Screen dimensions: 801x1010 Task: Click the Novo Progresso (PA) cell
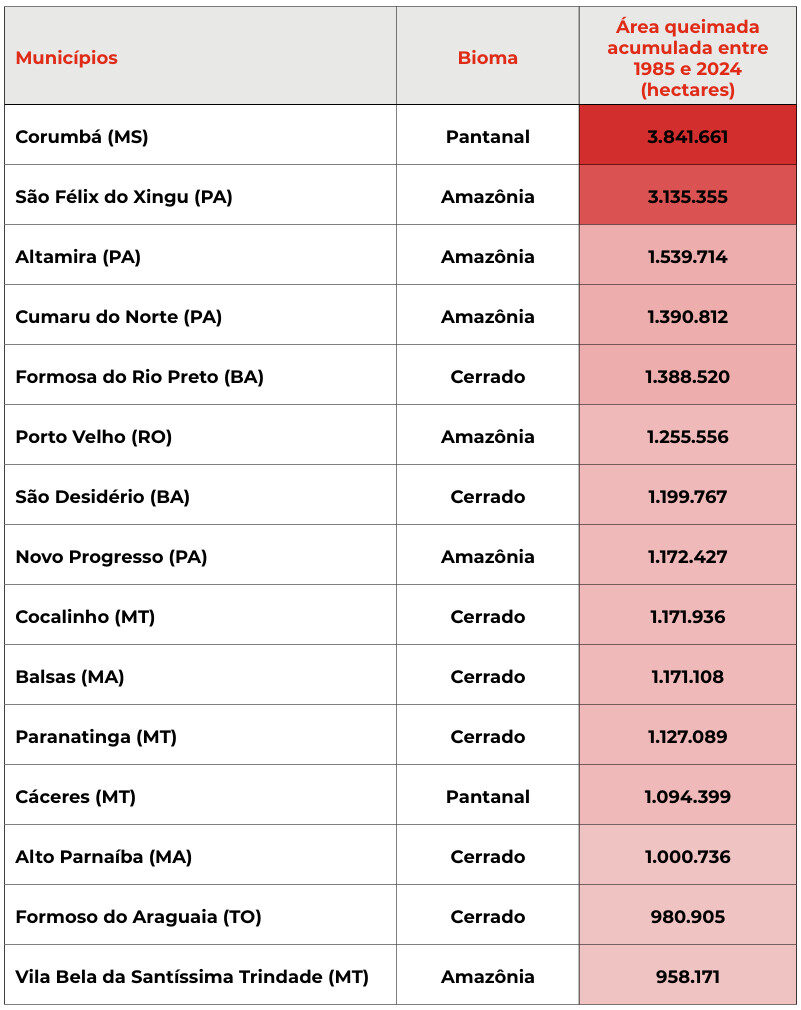pos(111,557)
